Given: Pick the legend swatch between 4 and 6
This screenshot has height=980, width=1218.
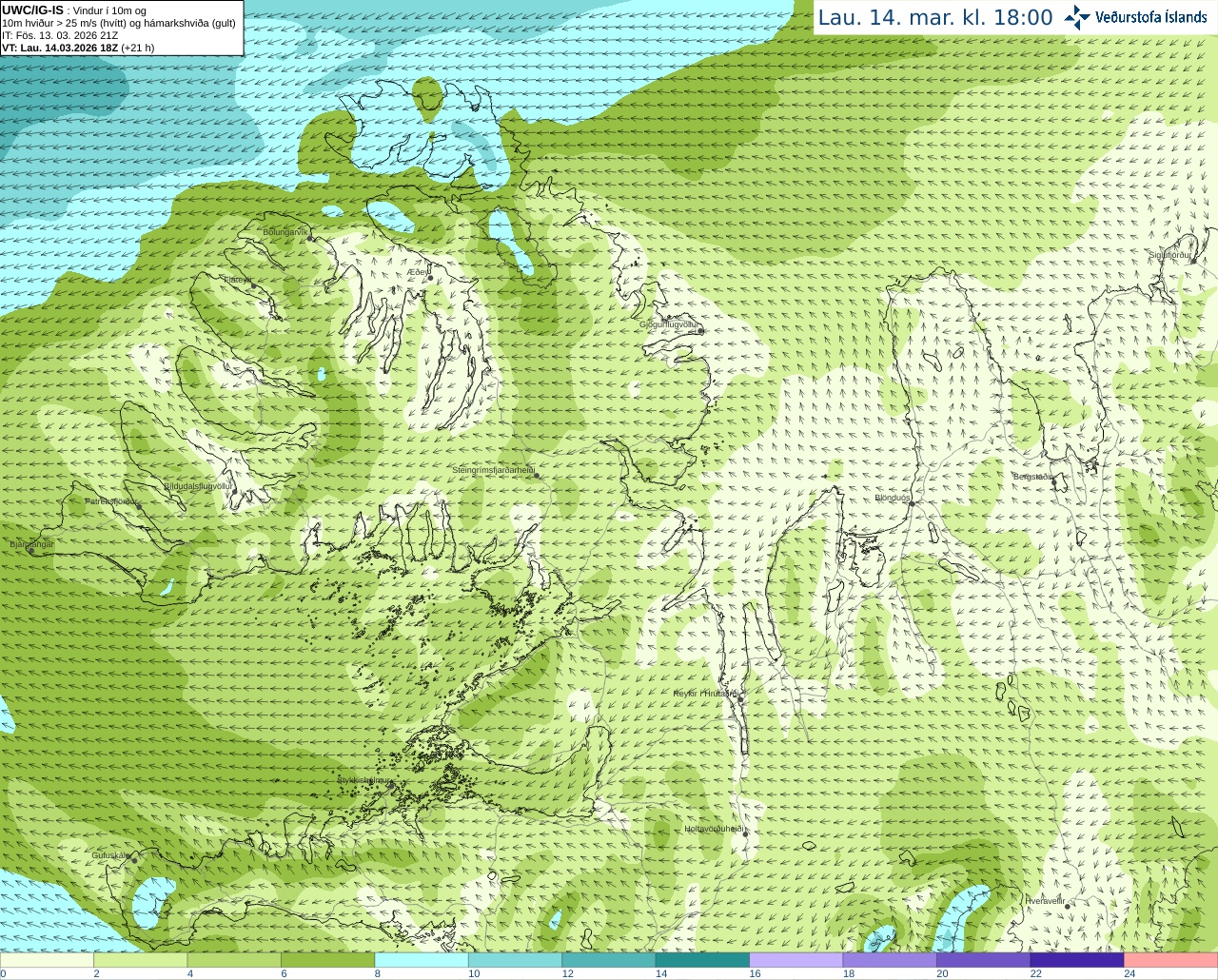Looking at the screenshot, I should (234, 960).
